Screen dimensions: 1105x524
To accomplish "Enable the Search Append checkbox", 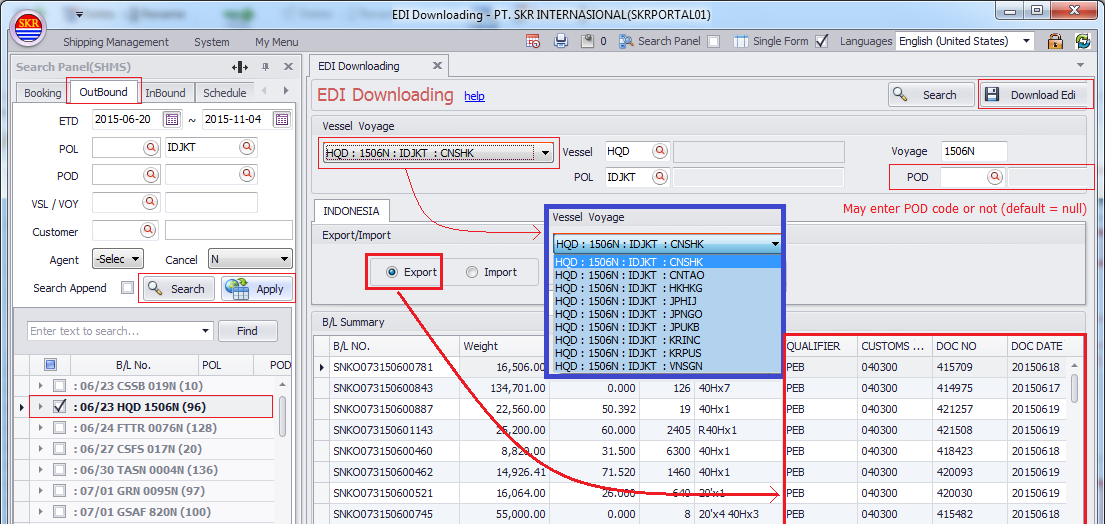I will point(127,288).
